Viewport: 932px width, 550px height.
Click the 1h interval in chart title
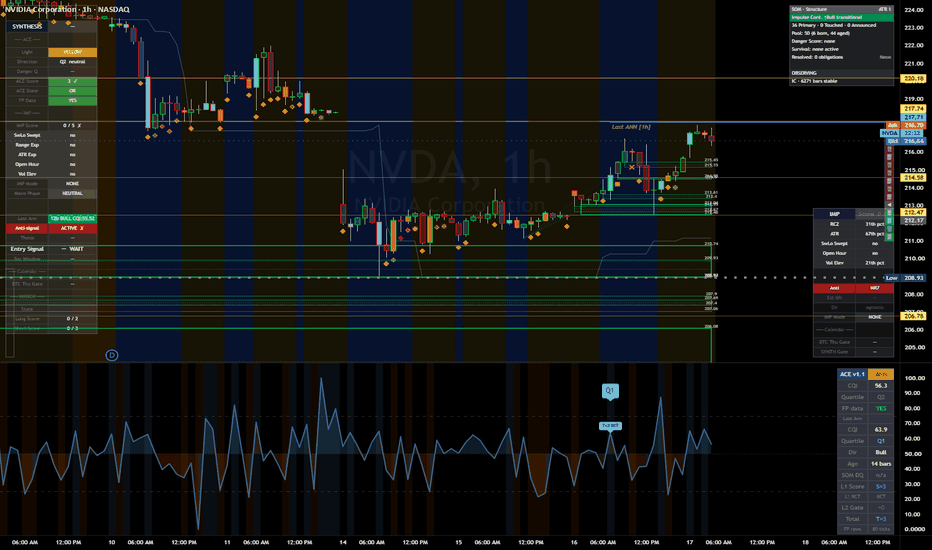tap(87, 10)
